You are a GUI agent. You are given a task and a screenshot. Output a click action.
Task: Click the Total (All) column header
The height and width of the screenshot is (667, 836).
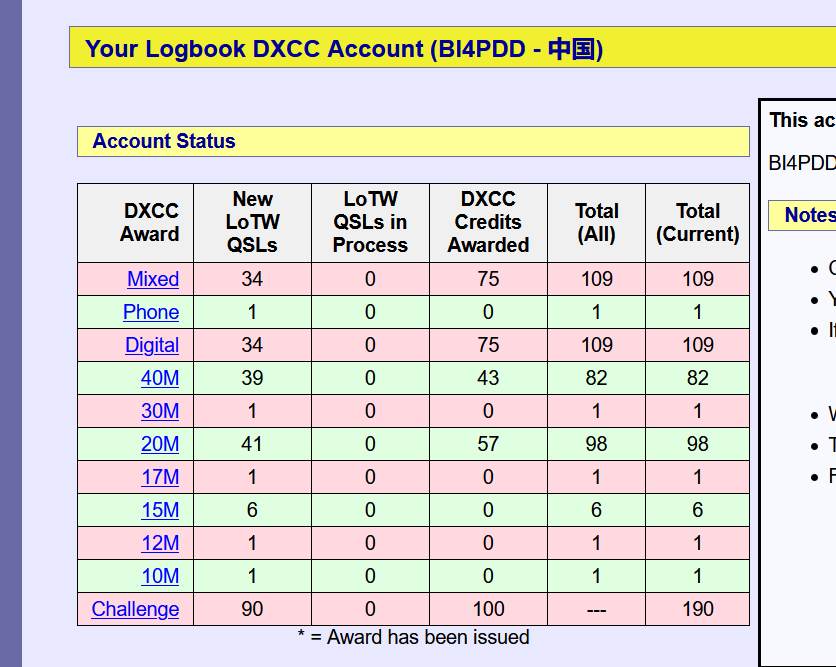[x=597, y=222]
